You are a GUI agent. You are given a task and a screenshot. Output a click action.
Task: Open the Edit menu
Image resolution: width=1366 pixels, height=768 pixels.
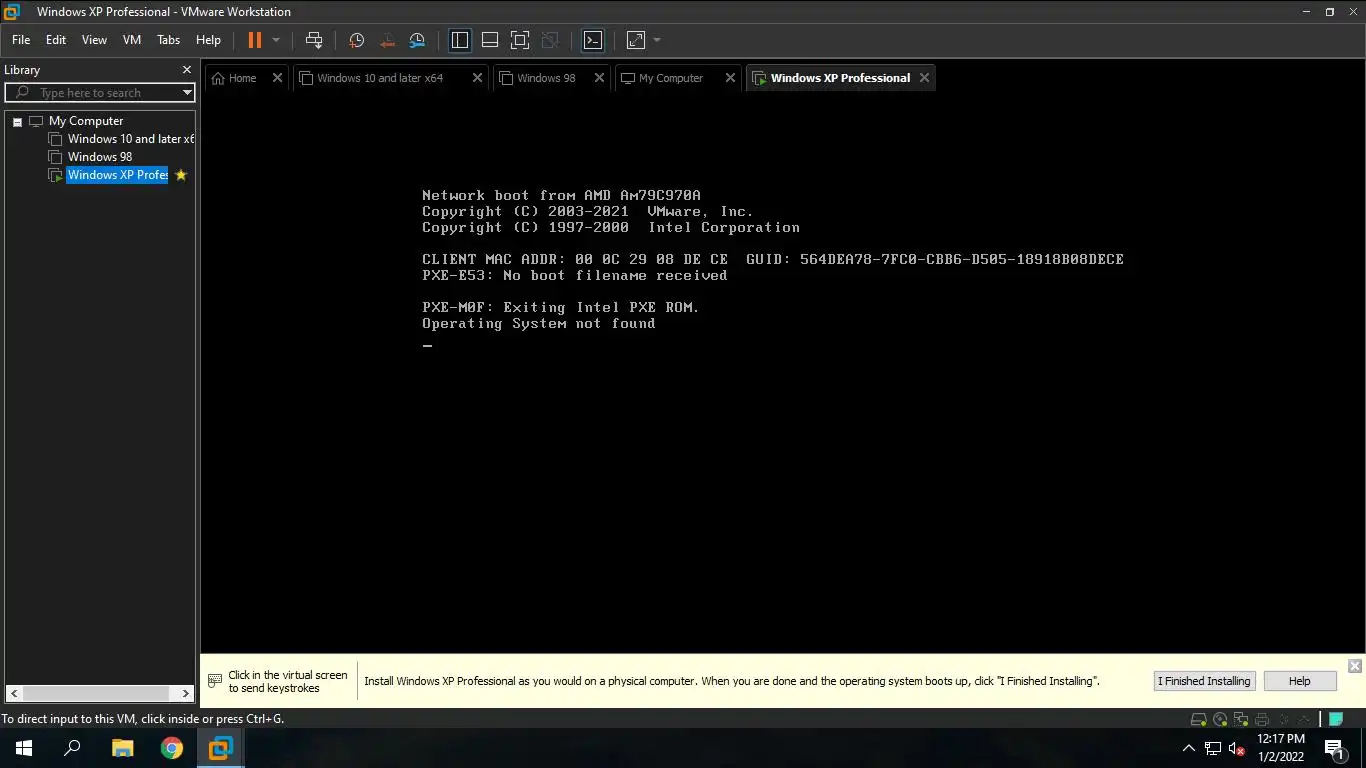point(56,40)
